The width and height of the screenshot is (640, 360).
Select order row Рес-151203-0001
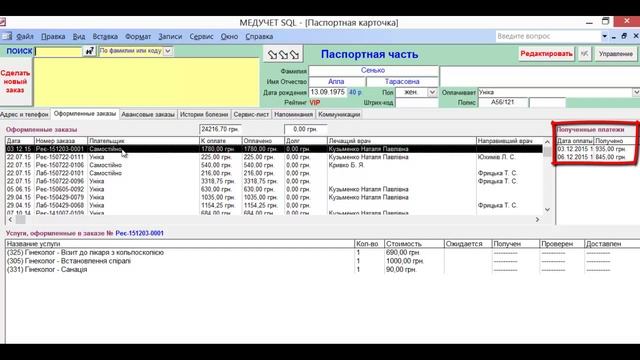274,149
